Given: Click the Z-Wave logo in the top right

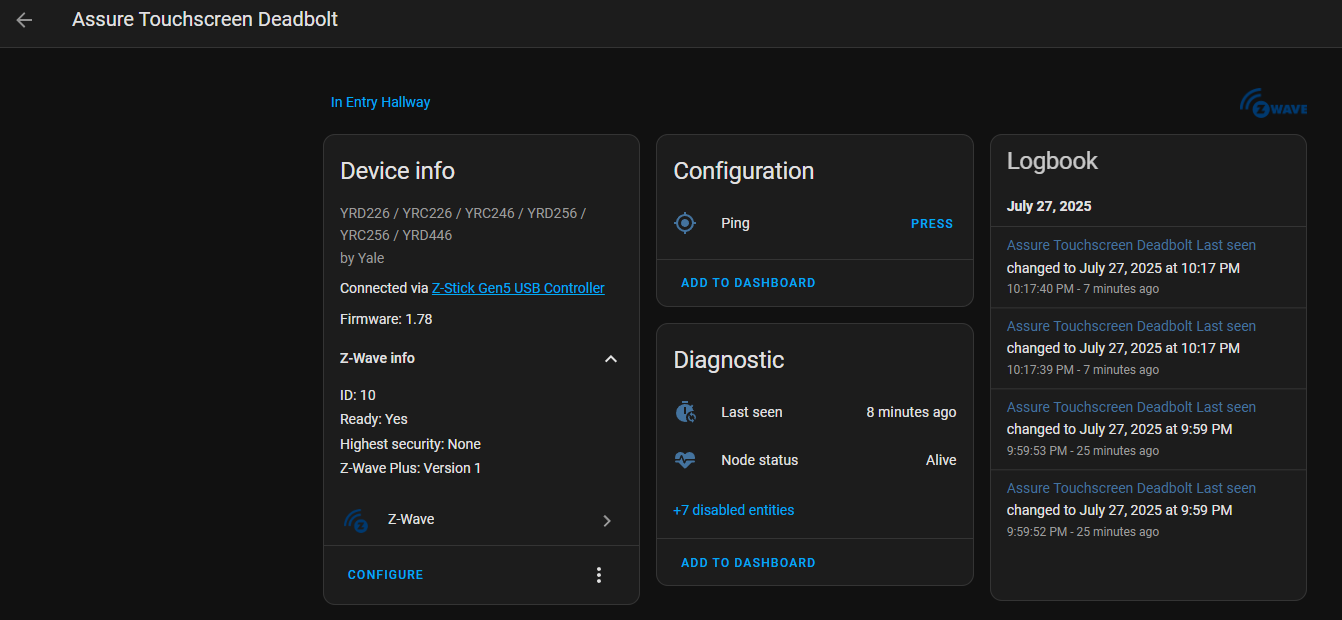Looking at the screenshot, I should pos(1273,104).
